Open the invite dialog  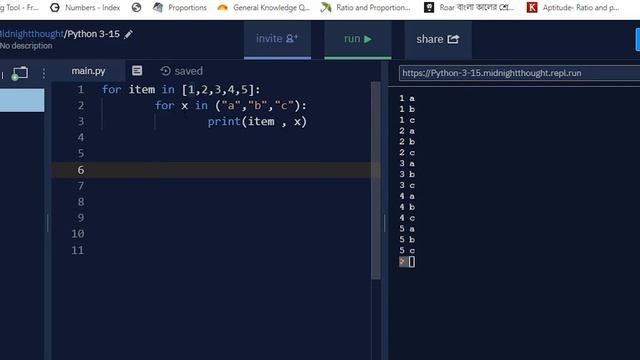(277, 39)
